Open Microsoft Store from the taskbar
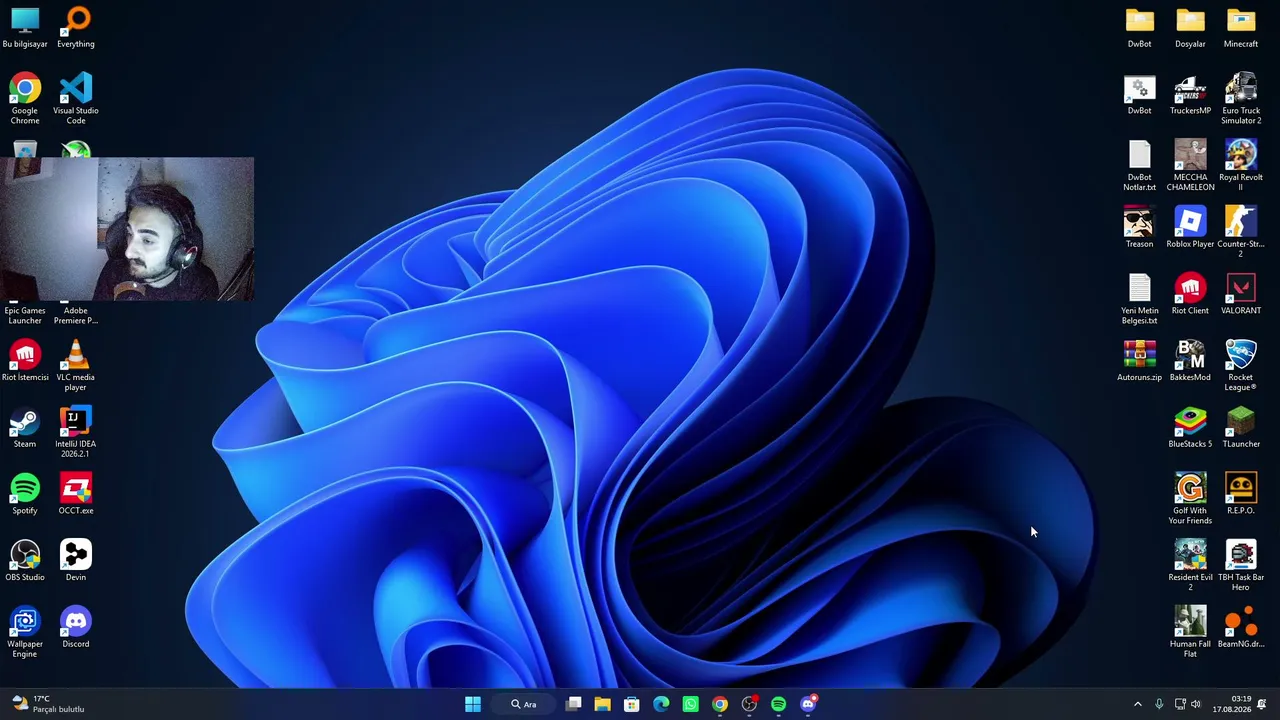 tap(632, 704)
